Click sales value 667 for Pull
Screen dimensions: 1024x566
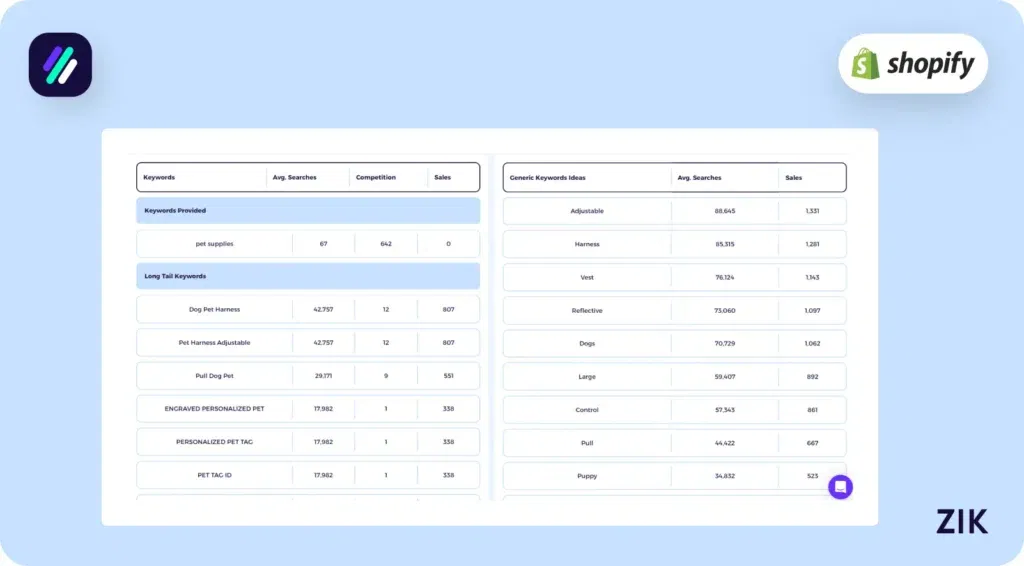(812, 443)
